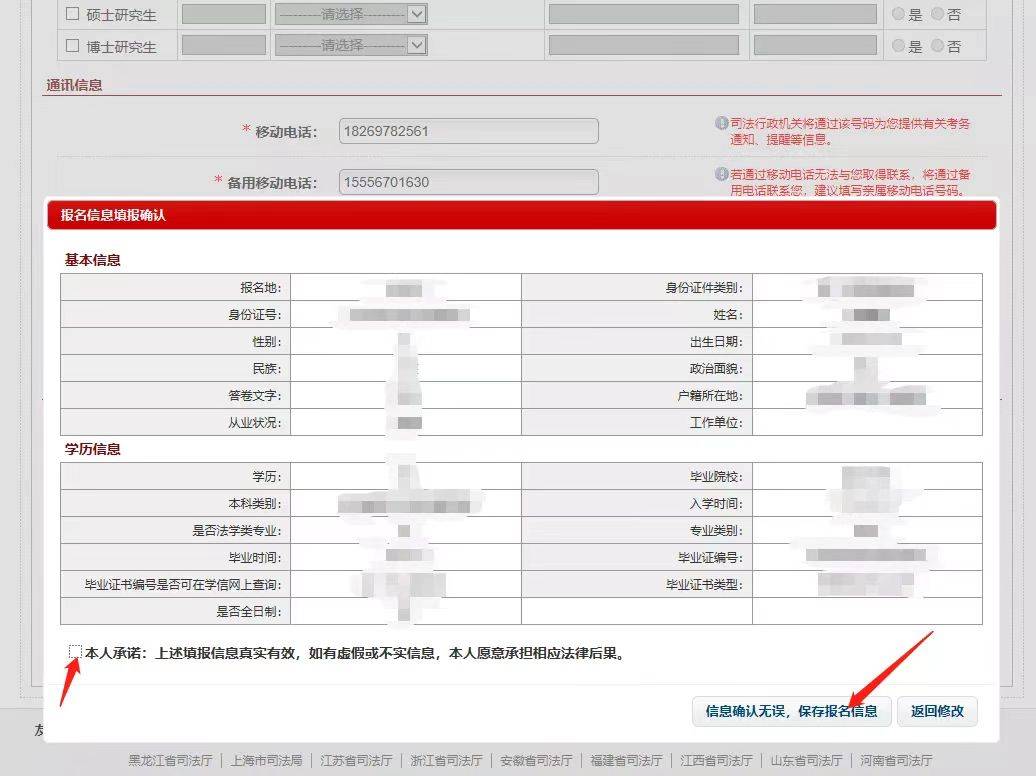Tick the 本人承诺 declaration checkbox
Image resolution: width=1036 pixels, height=776 pixels.
click(x=75, y=653)
